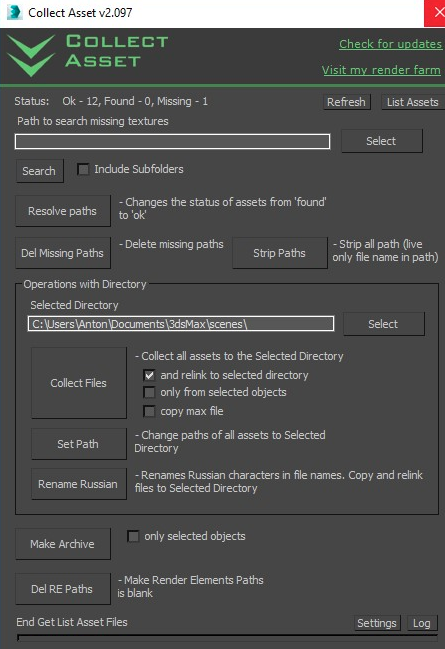Click the Collect Asset green chevron logo

[x=31, y=55]
